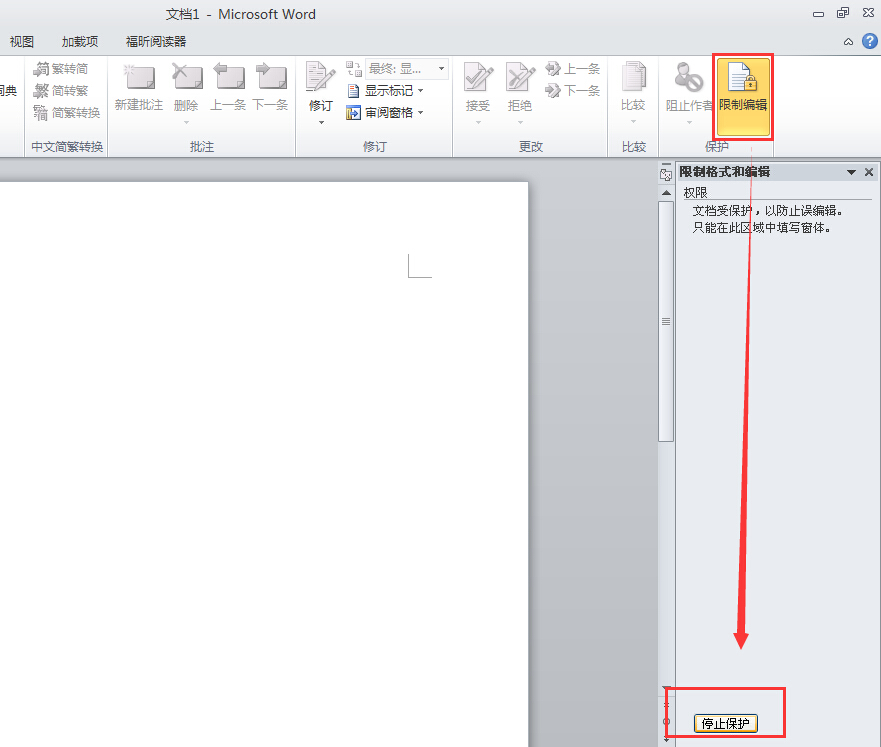Viewport: 881px width, 747px height.
Task: Click the Word Help question mark icon
Action: click(870, 41)
